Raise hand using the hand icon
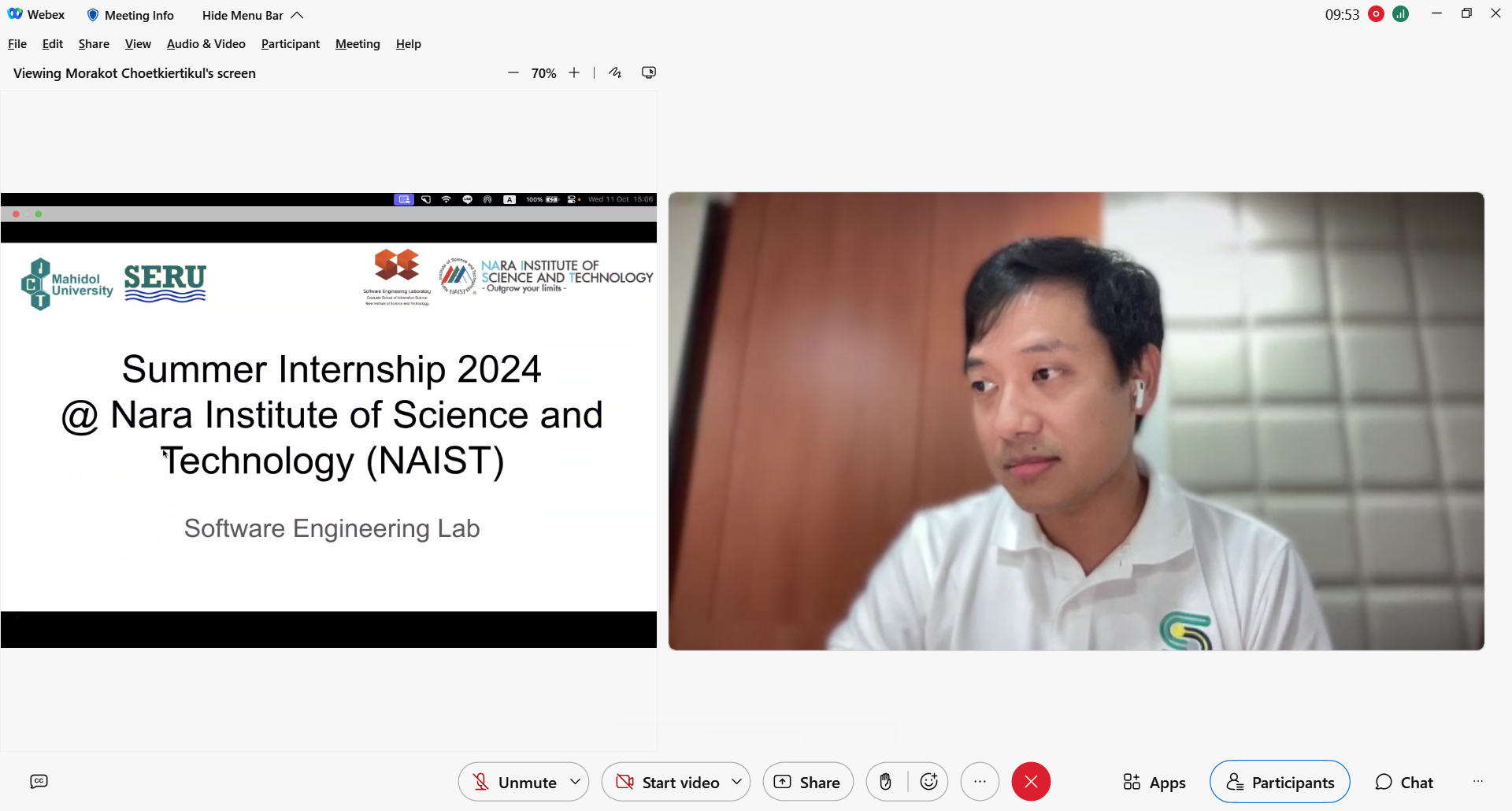The image size is (1512, 811). click(x=886, y=782)
